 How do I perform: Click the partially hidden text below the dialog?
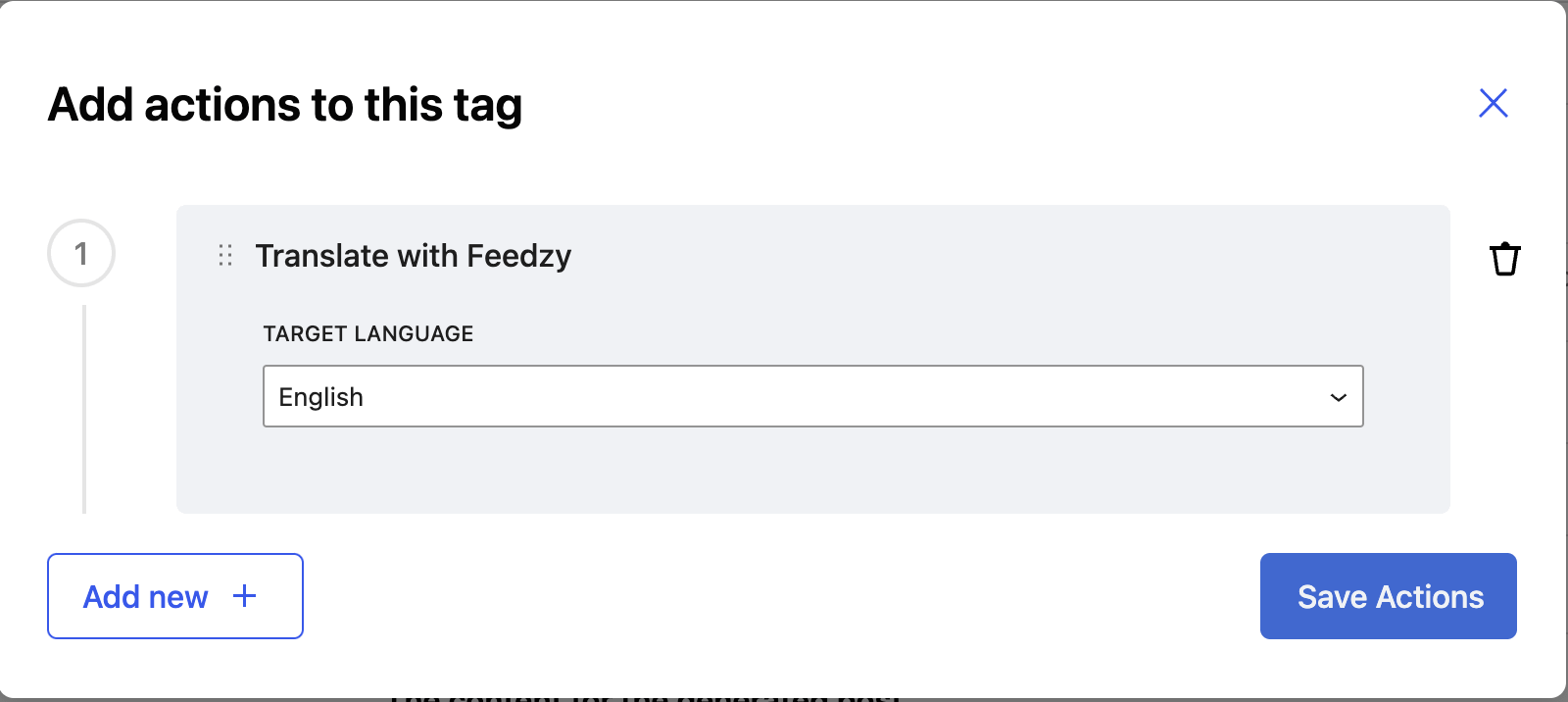coord(647,696)
